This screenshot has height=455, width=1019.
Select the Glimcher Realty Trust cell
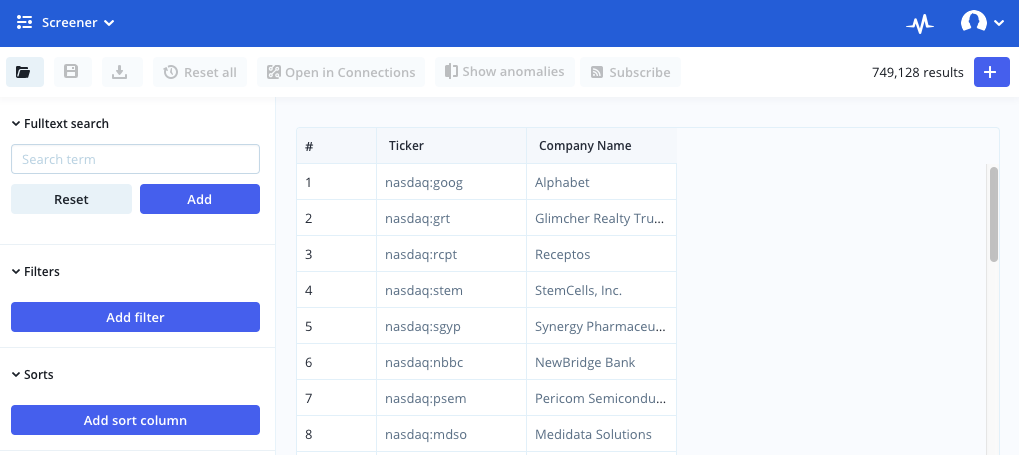[602, 218]
